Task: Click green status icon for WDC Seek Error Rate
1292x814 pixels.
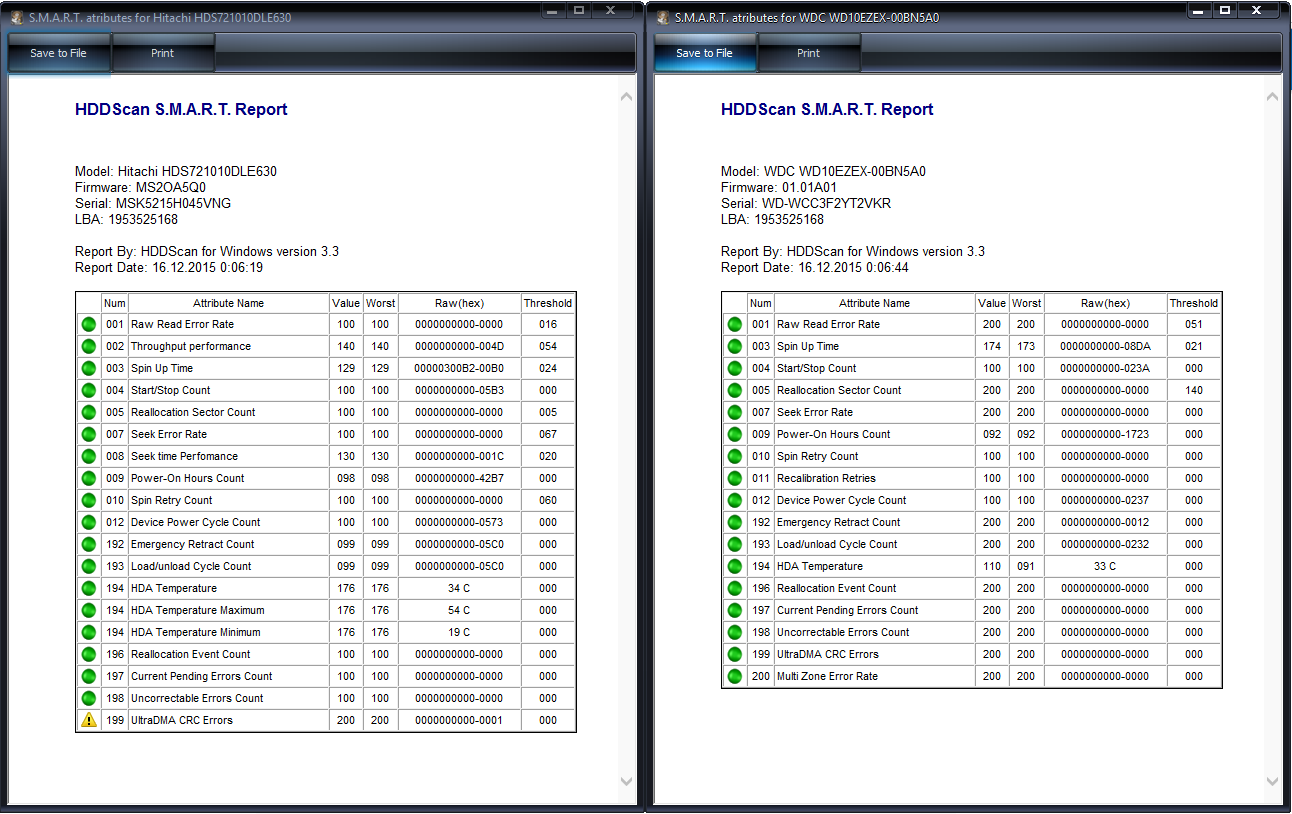Action: (735, 412)
